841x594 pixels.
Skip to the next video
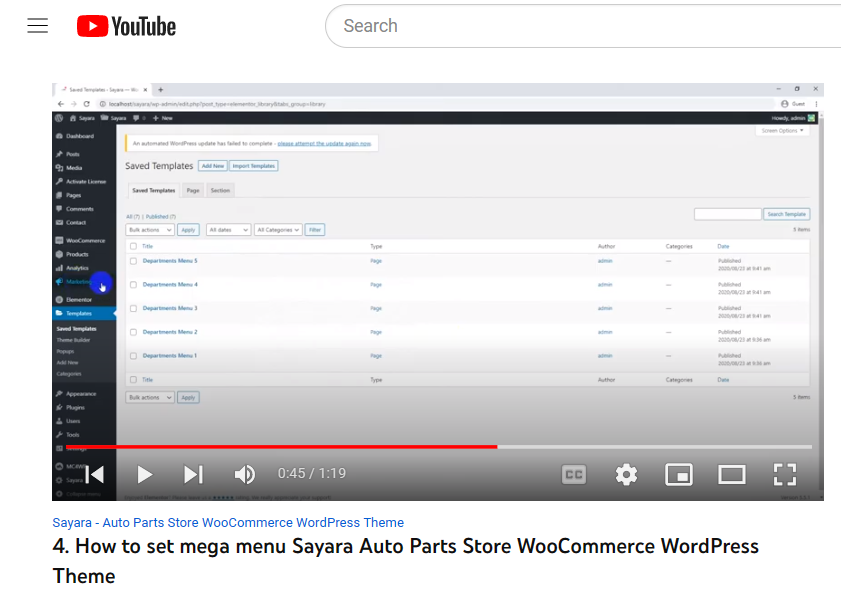point(194,474)
